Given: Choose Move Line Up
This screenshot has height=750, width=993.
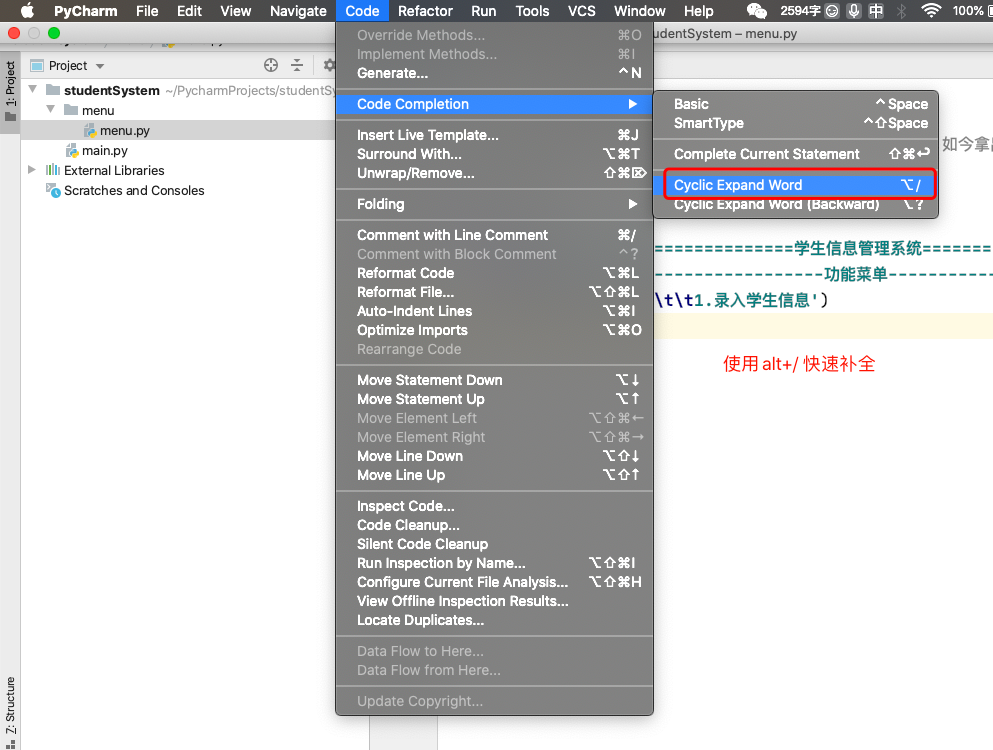Looking at the screenshot, I should [x=494, y=475].
